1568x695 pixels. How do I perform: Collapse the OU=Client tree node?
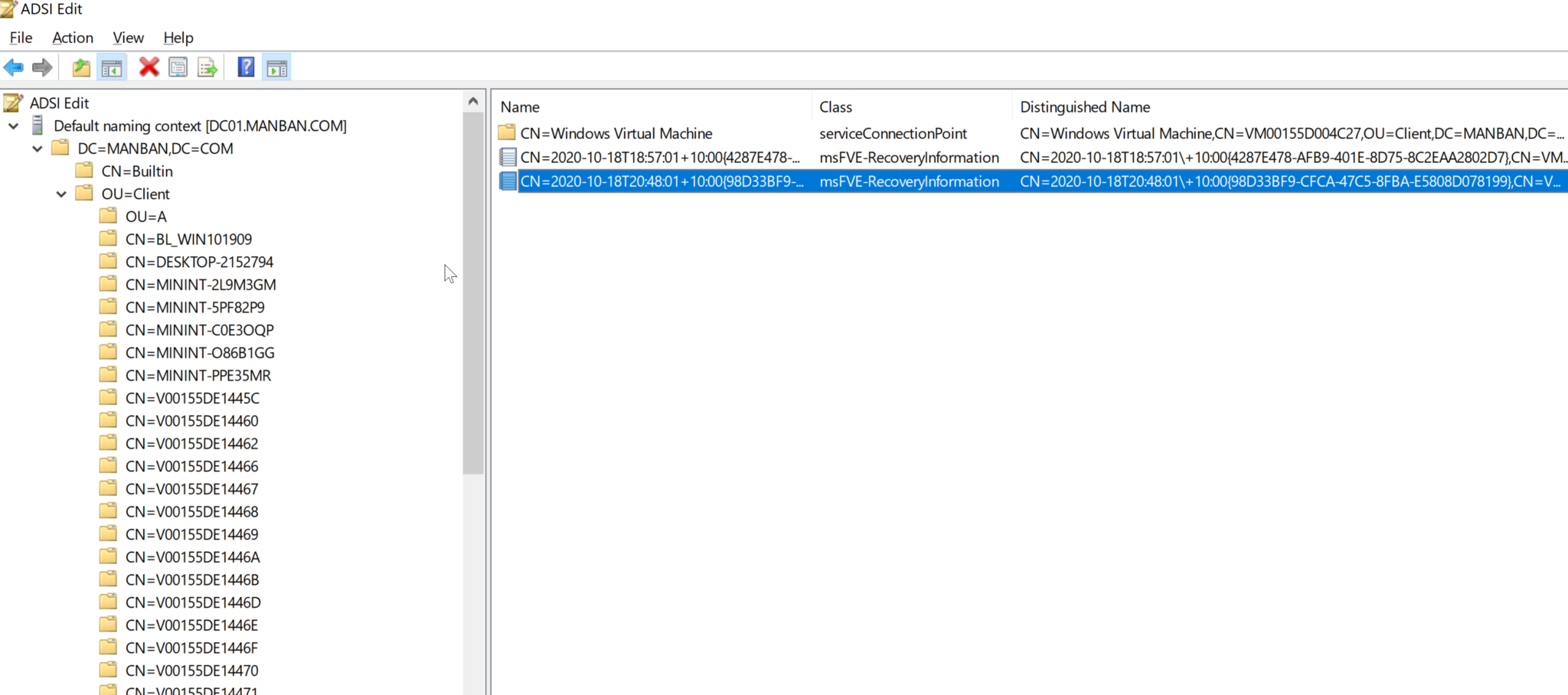61,194
